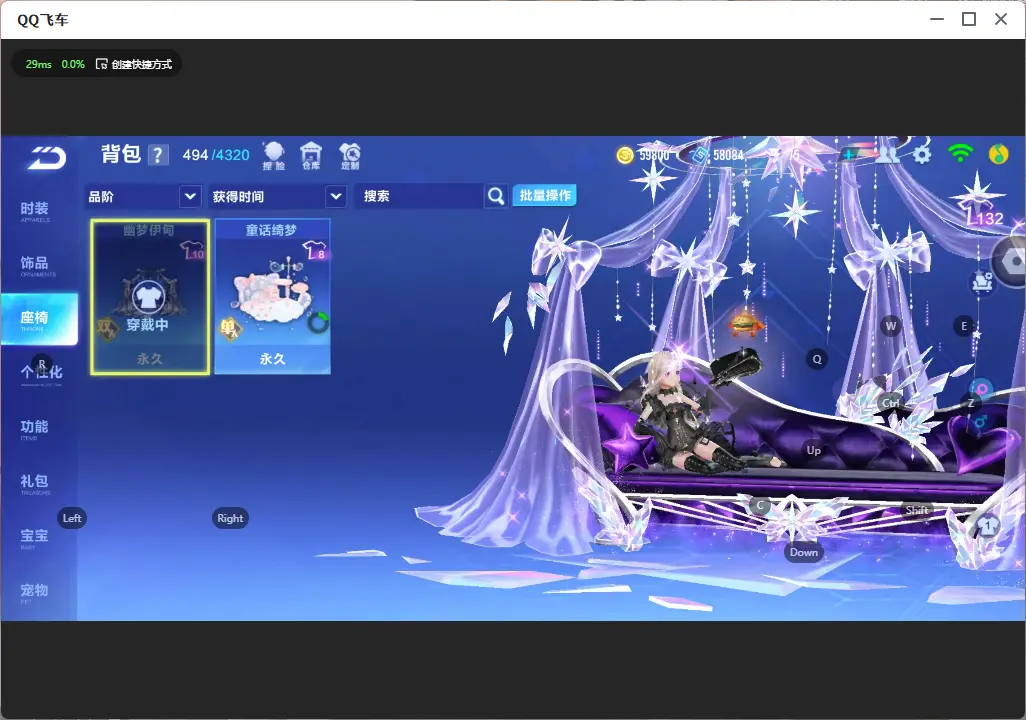Screen dimensions: 1026x720
Task: Click the 创建快捷方式 shortcut icon
Action: tap(101, 64)
